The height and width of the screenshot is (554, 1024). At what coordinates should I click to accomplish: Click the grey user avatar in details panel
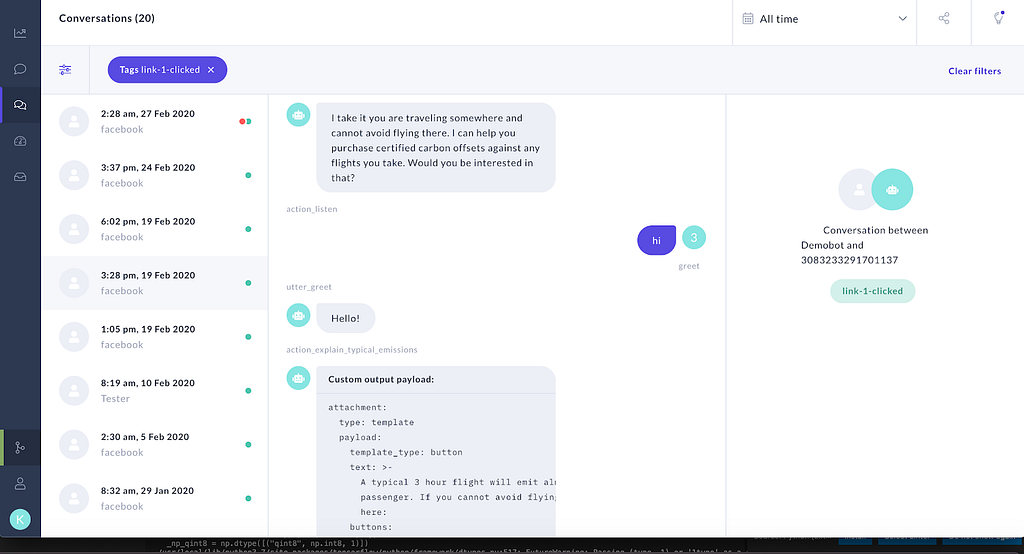(856, 189)
